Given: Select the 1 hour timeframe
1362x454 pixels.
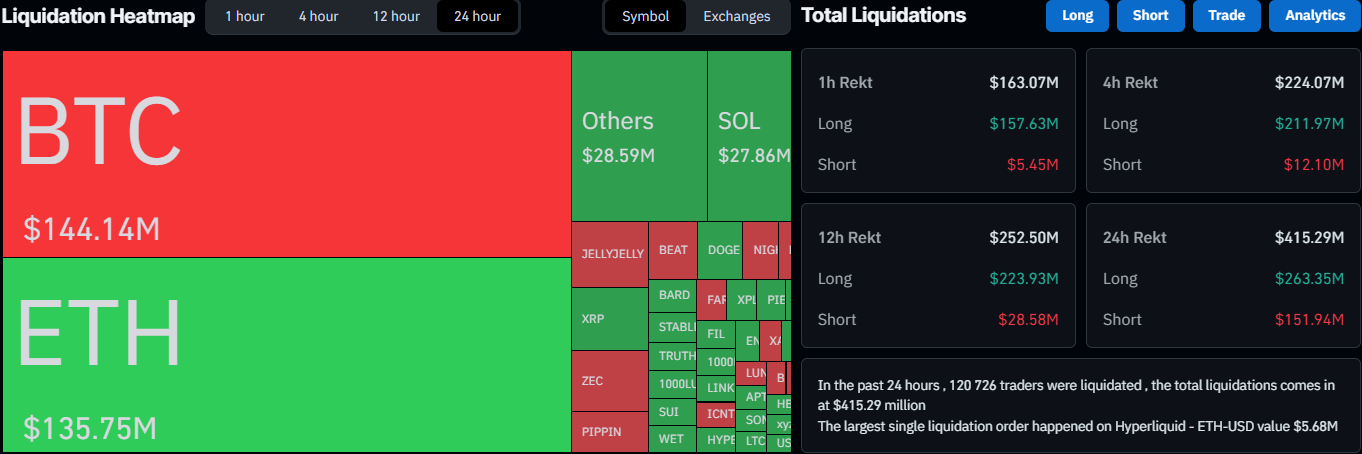Looking at the screenshot, I should click(244, 16).
